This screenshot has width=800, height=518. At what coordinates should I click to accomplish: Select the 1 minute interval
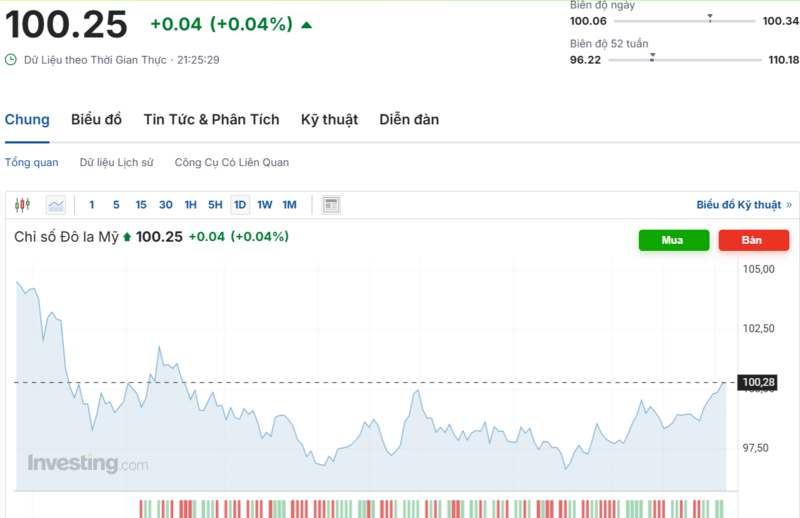point(92,205)
